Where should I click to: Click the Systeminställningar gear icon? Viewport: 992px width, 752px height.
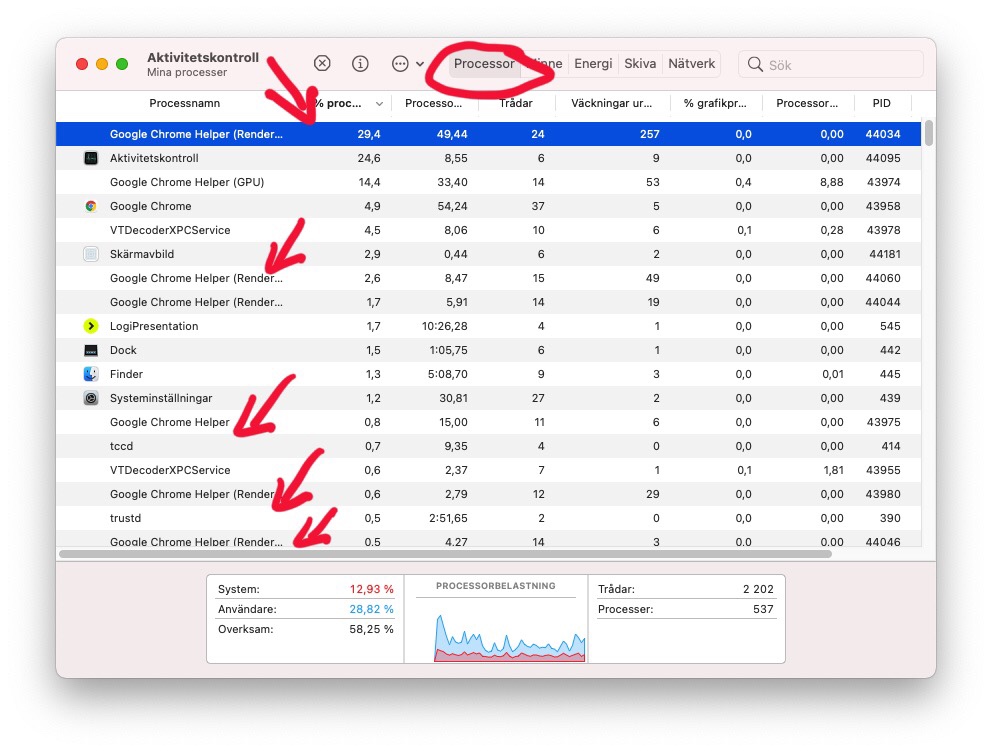[x=91, y=398]
